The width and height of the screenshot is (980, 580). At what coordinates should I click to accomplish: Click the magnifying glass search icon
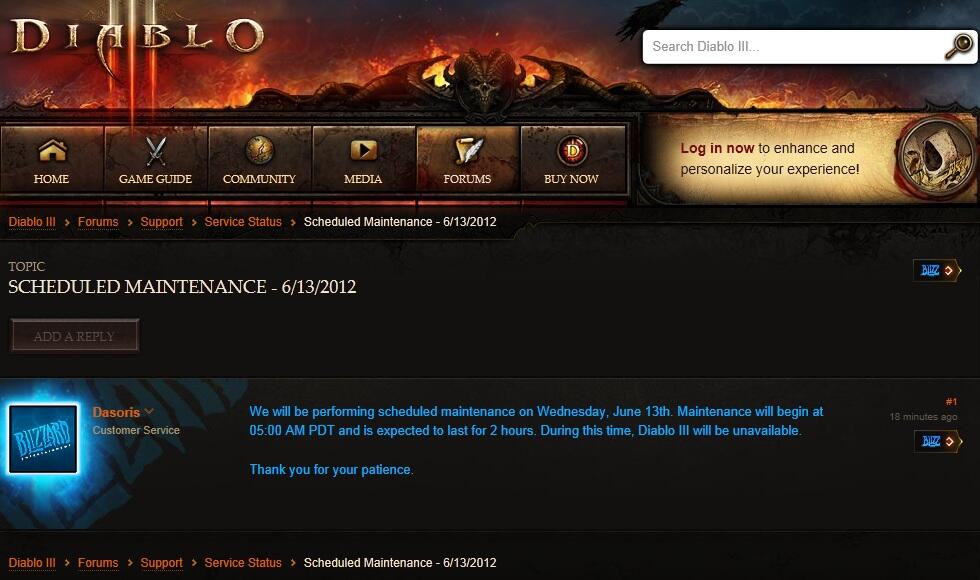click(958, 46)
